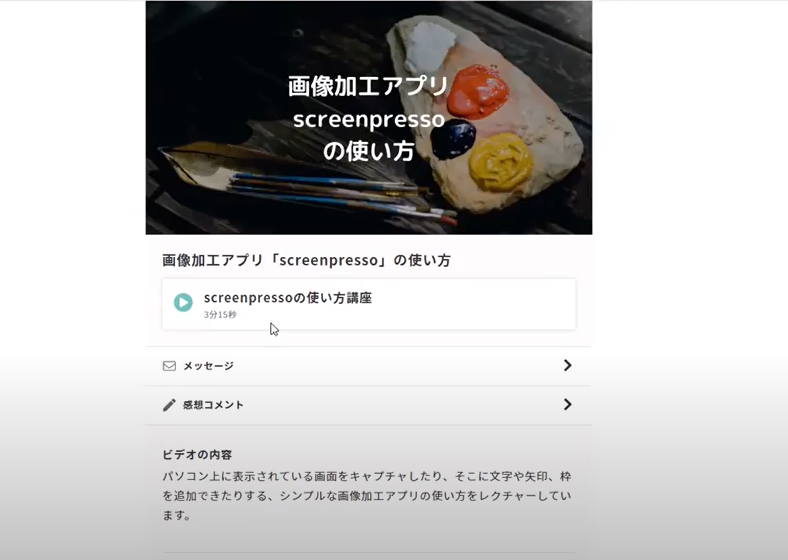Click the pencil icon beside 感想コメント

pos(169,405)
